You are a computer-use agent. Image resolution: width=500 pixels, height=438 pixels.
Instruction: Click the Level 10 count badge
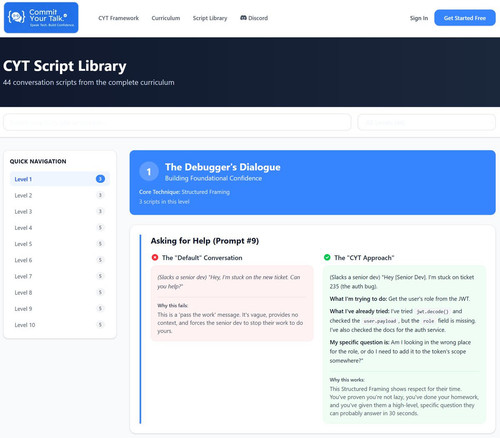pos(100,325)
